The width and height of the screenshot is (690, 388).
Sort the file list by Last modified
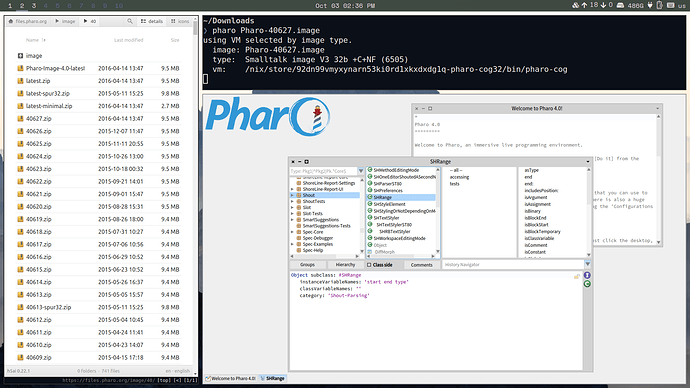(128, 40)
